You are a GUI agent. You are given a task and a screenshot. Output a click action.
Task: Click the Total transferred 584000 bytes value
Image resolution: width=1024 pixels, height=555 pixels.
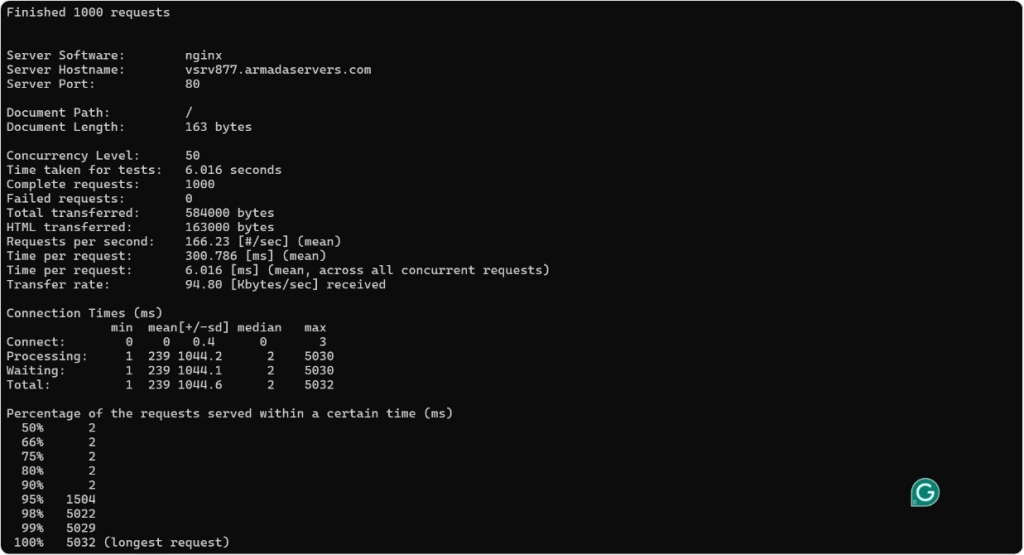click(x=229, y=213)
